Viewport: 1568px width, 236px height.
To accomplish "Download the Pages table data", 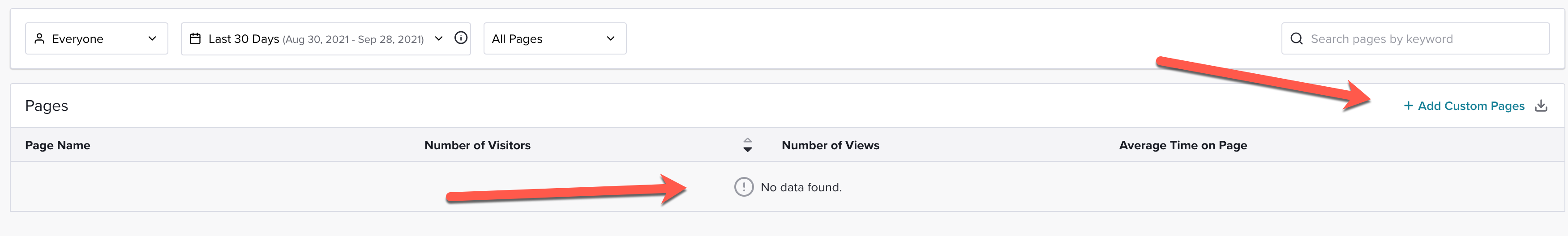I will coord(1541,106).
